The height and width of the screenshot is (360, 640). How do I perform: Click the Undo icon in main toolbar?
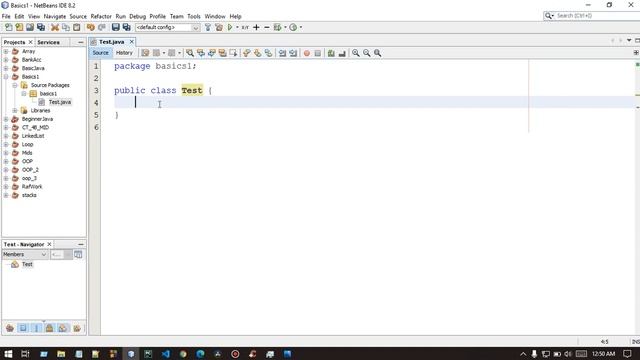point(91,27)
